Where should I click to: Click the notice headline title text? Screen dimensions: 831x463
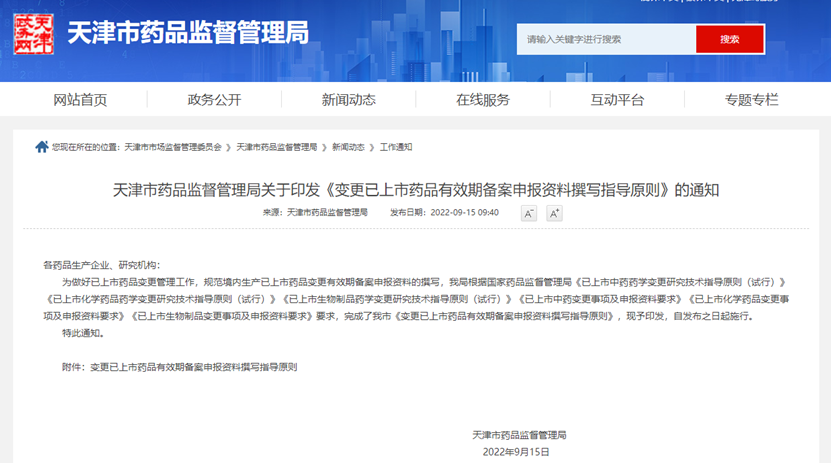click(415, 189)
